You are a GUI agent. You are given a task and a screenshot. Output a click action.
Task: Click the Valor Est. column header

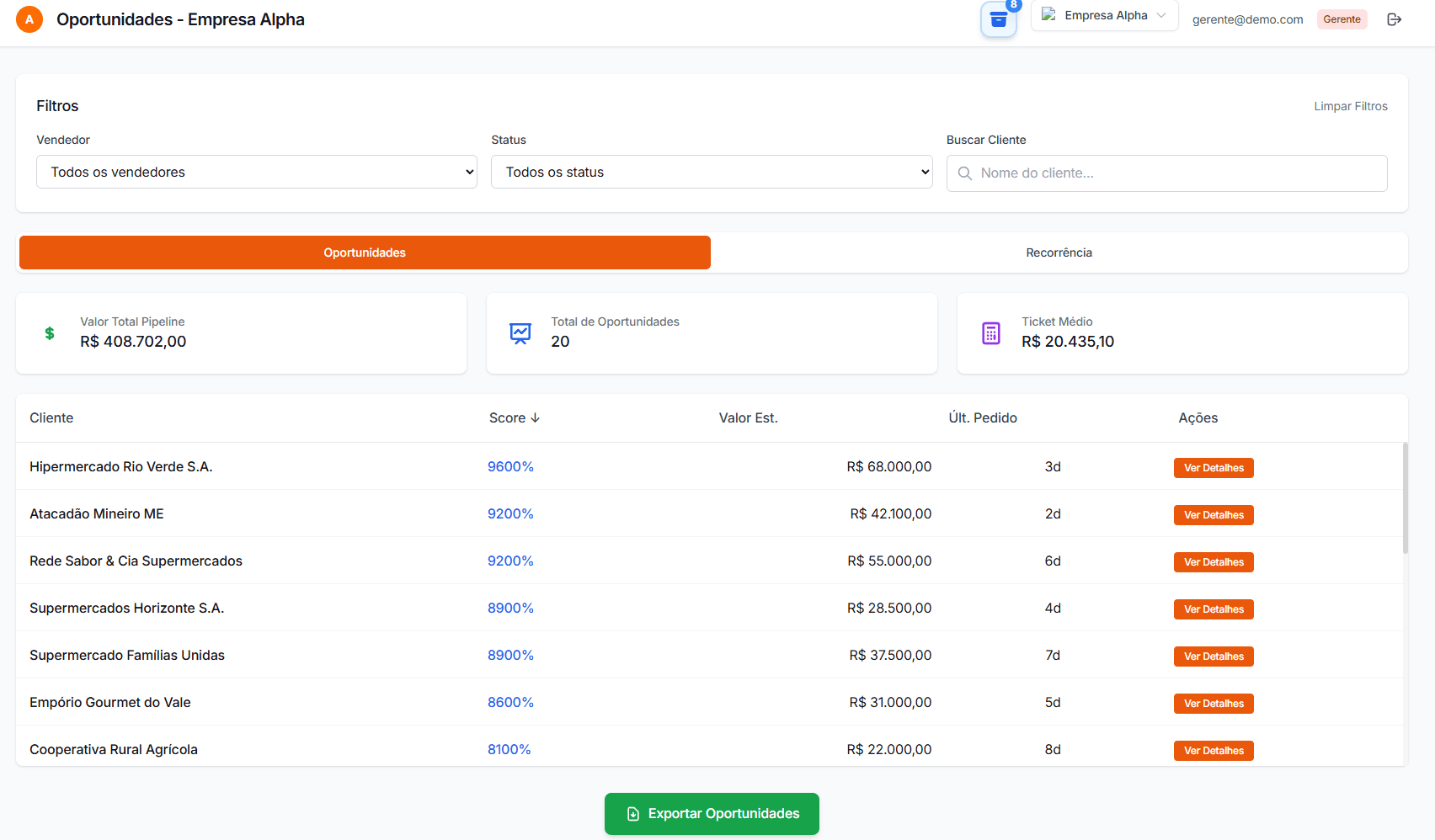748,418
